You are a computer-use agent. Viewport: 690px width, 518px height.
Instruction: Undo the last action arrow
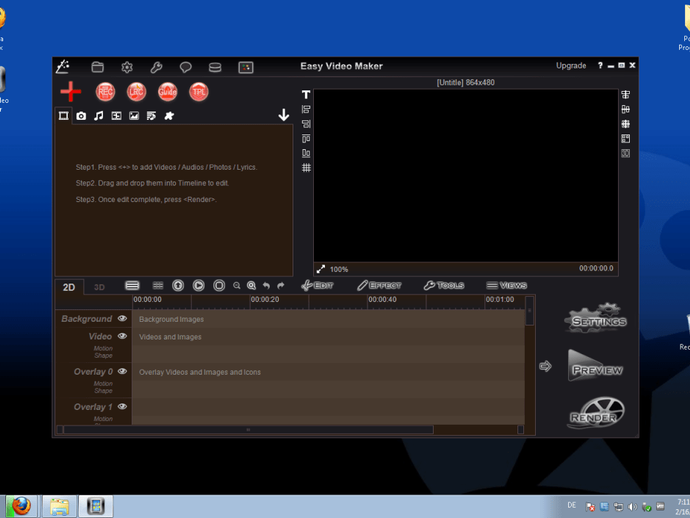pos(266,286)
